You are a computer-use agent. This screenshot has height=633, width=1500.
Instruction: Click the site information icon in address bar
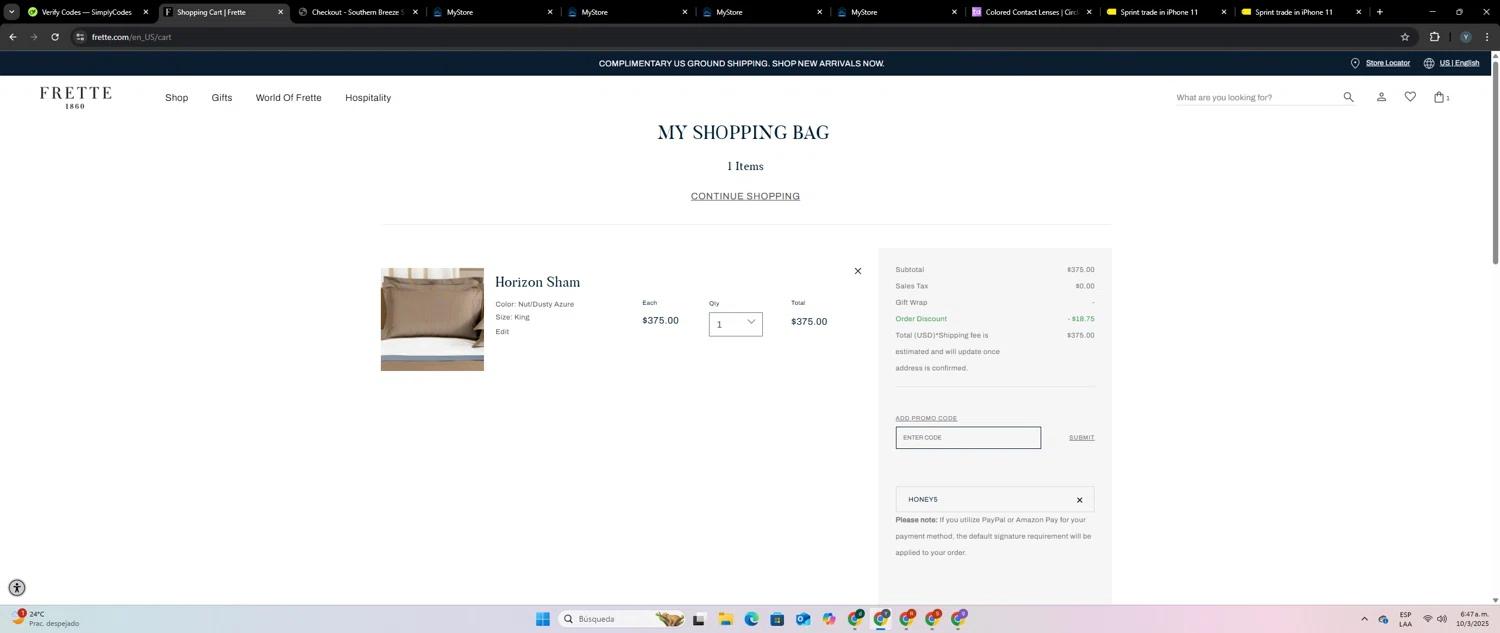click(x=80, y=37)
